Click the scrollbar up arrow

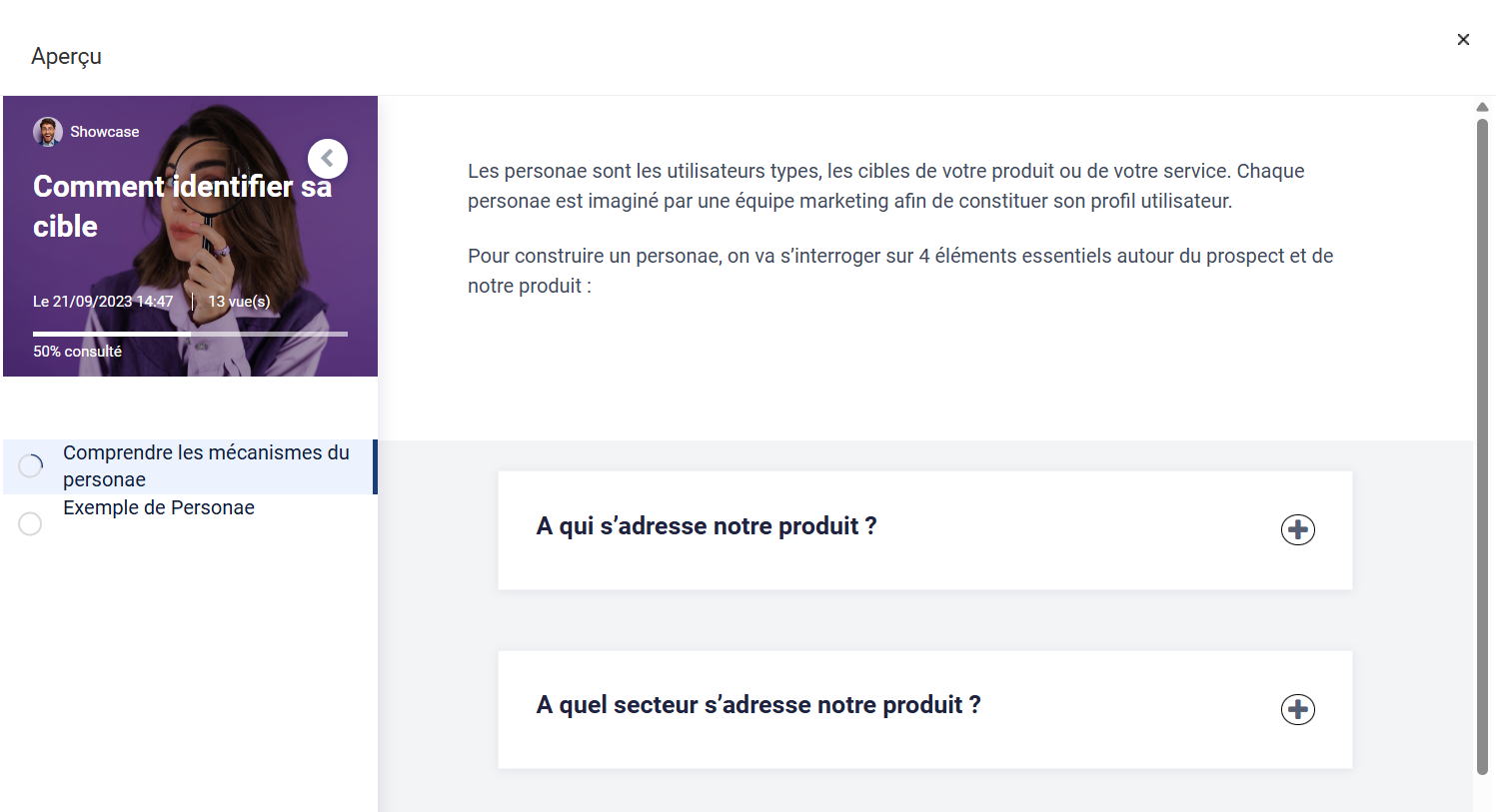pos(1482,107)
